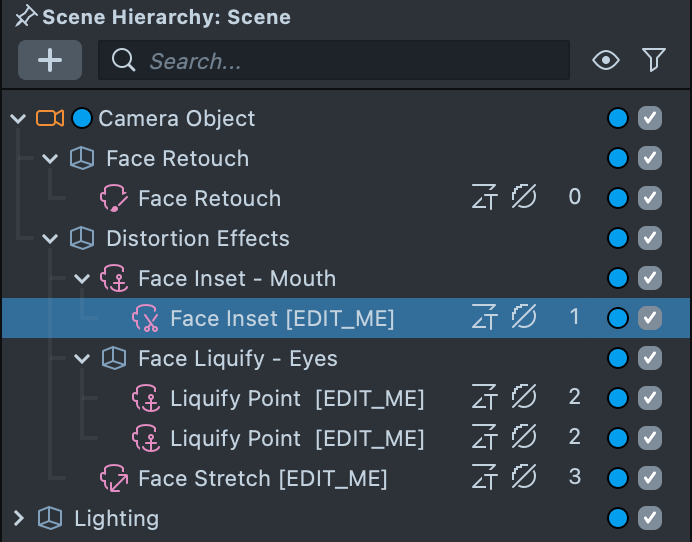Expand the Lighting group
The width and height of the screenshot is (692, 542).
pos(17,518)
